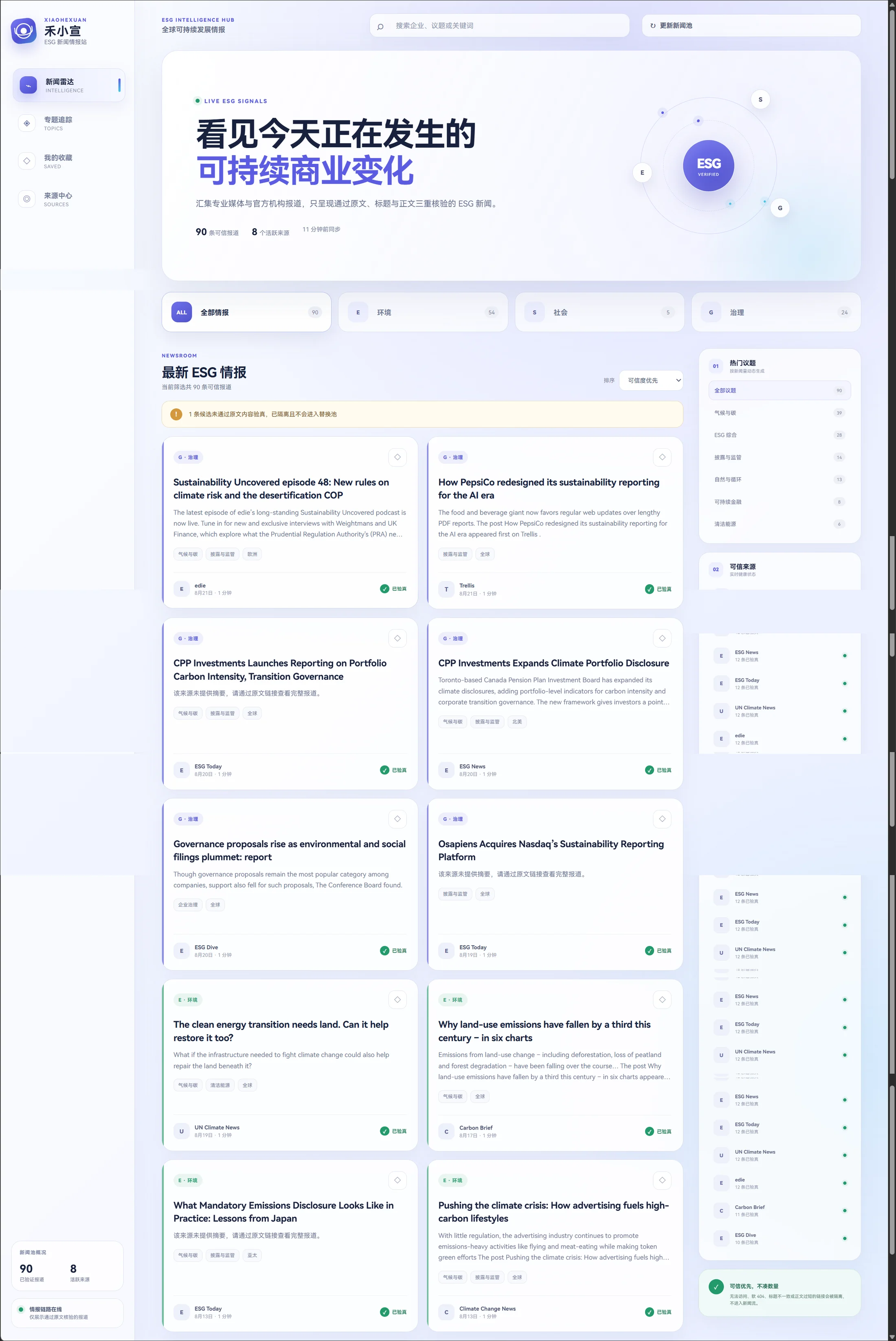Click the 企业治理 tag on the Governance proposals card
This screenshot has height=1341, width=896.
click(x=188, y=905)
